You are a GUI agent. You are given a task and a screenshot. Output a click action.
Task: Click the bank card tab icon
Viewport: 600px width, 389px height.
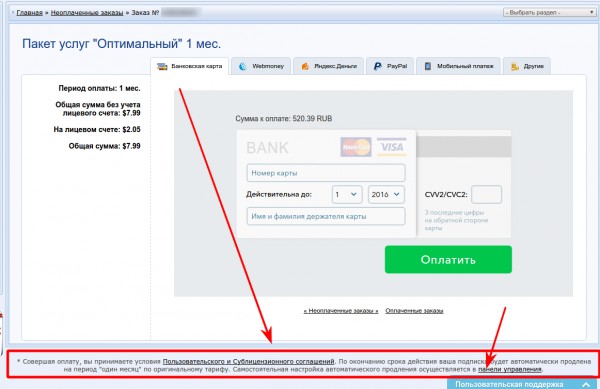162,66
